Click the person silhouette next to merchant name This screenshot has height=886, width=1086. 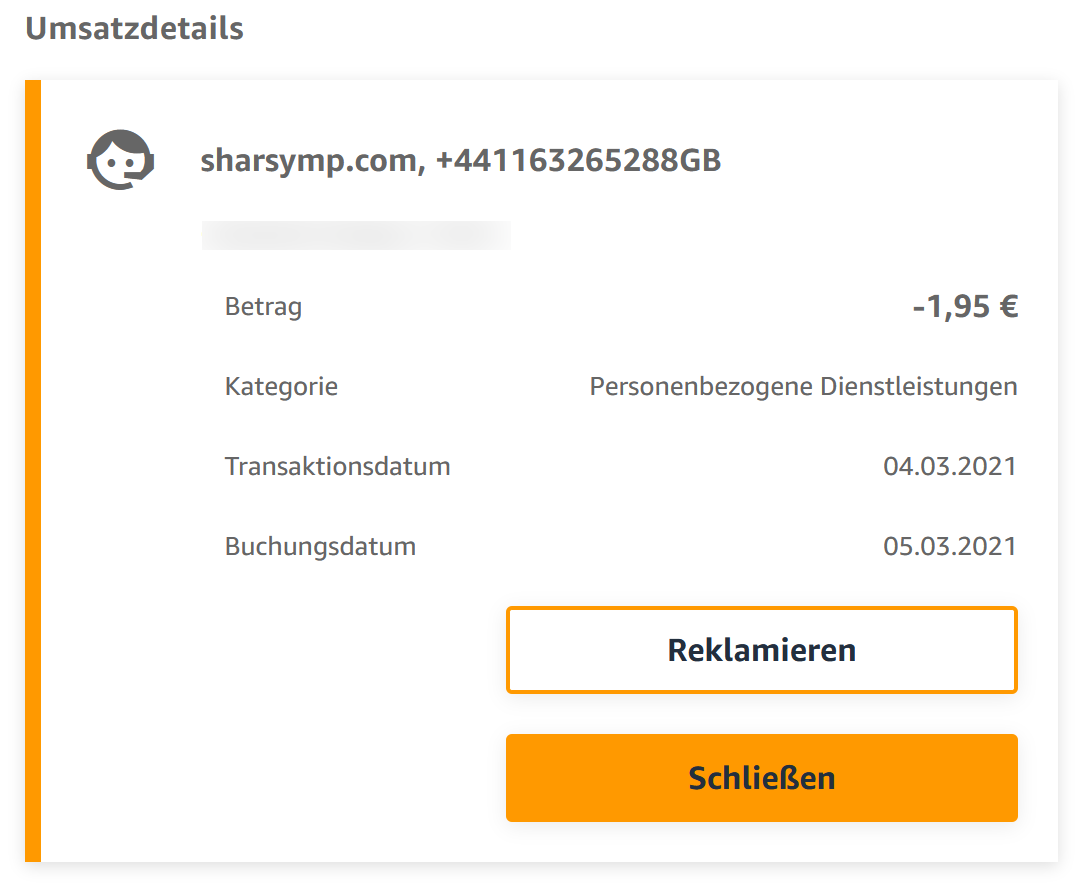point(120,158)
